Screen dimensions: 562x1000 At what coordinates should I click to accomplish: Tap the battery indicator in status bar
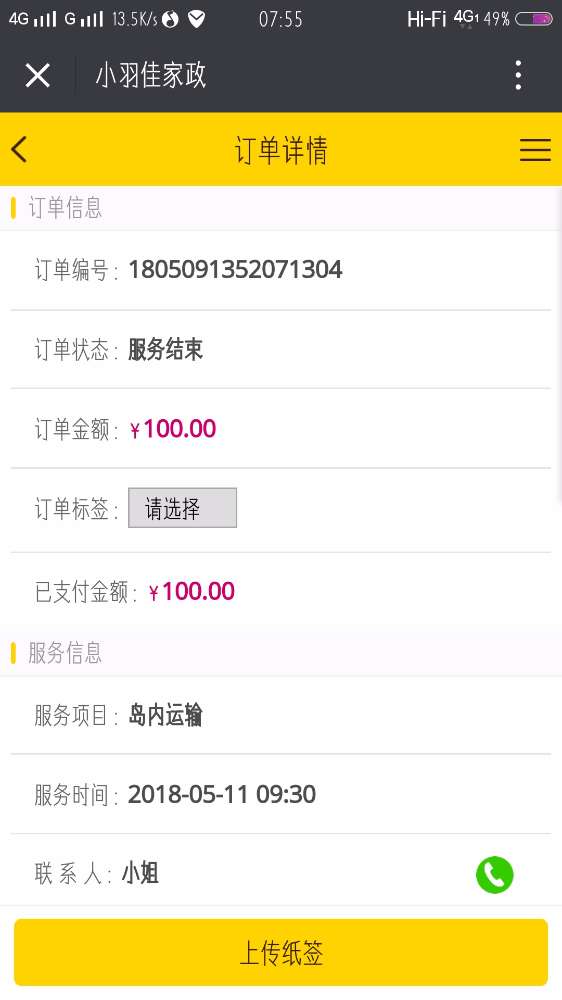533,19
